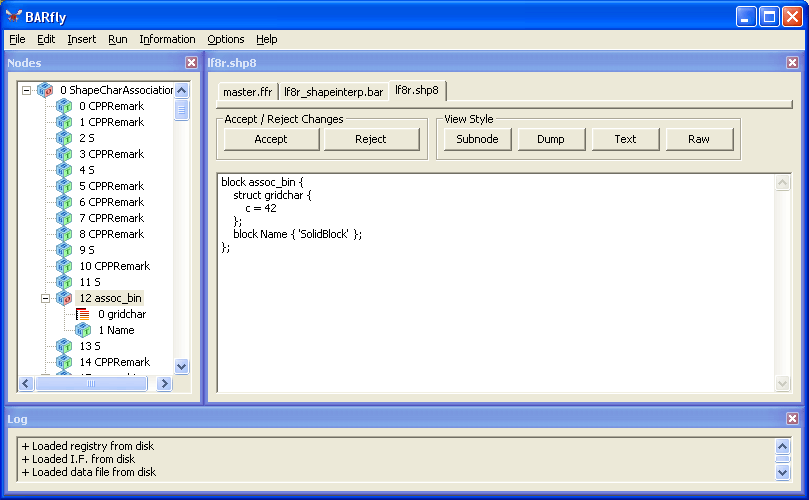Click the cube icon for 6 CPPRemark

(64, 202)
